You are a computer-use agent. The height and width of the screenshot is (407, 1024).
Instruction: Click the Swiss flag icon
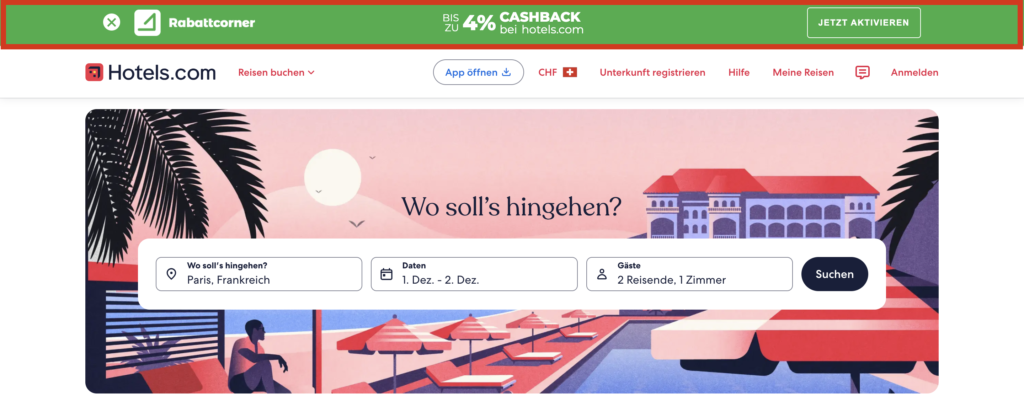[570, 73]
